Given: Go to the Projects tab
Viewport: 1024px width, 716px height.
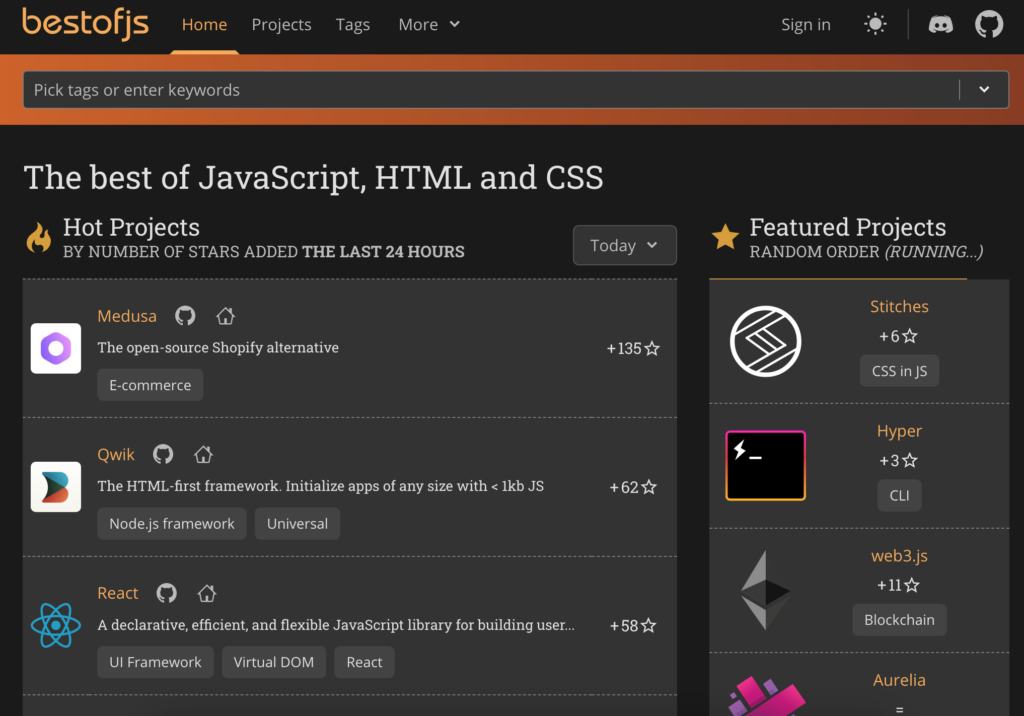Looking at the screenshot, I should pos(281,25).
